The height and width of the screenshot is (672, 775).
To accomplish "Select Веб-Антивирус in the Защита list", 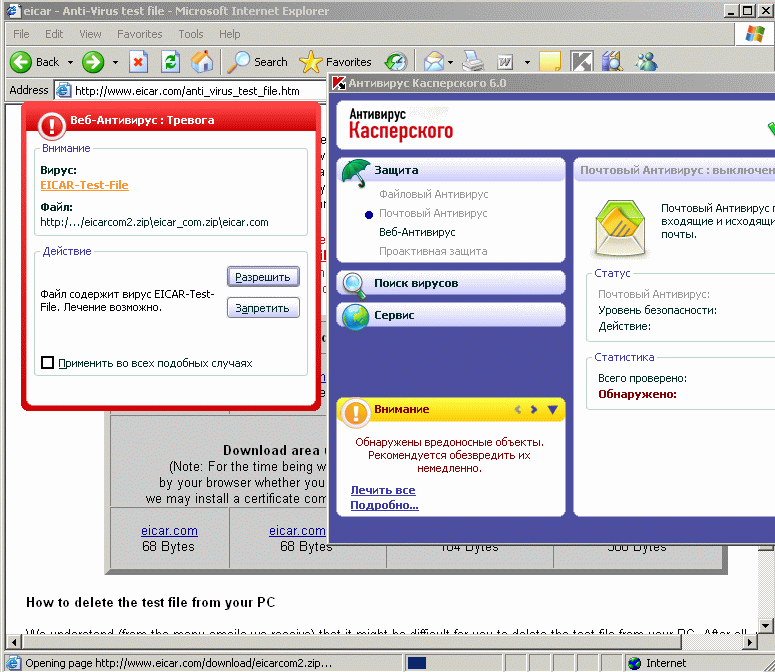I will [x=417, y=232].
